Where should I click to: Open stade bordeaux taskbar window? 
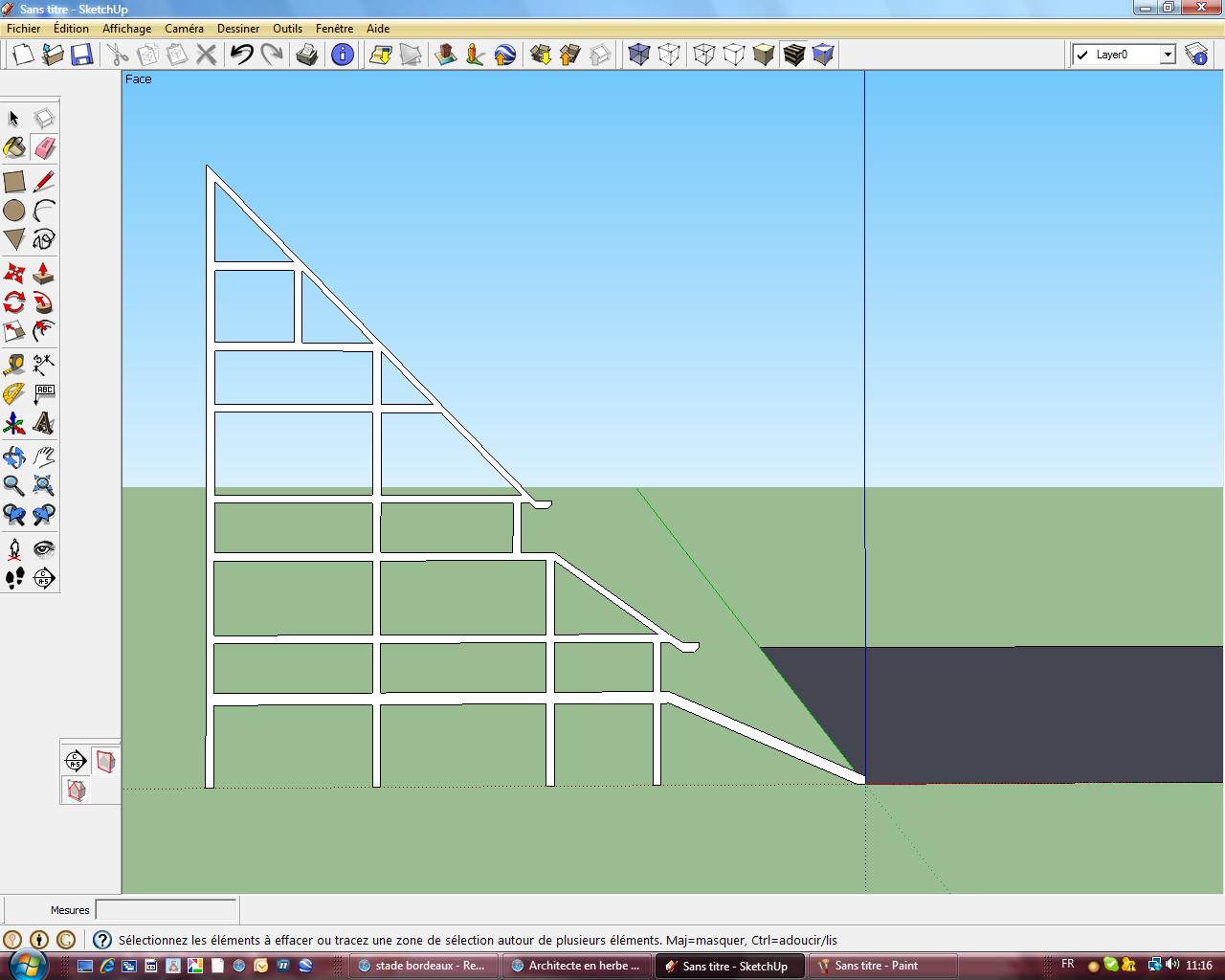click(x=424, y=966)
